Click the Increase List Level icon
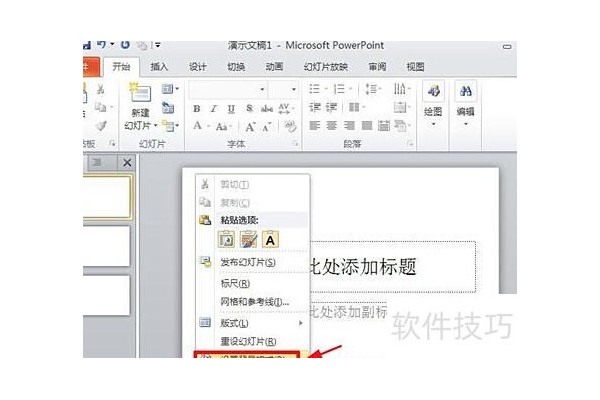This screenshot has width=600, height=400. coord(331,108)
